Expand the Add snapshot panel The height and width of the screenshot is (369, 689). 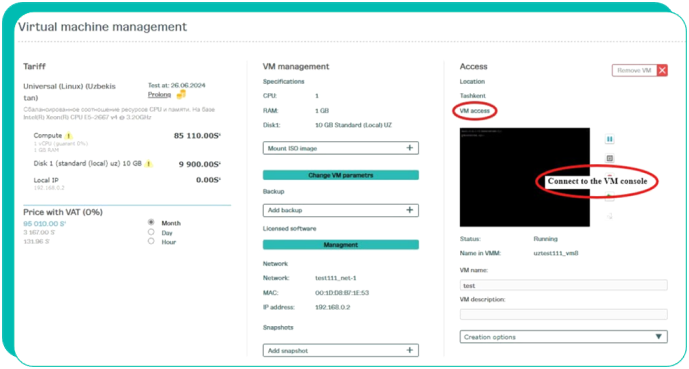tap(341, 350)
